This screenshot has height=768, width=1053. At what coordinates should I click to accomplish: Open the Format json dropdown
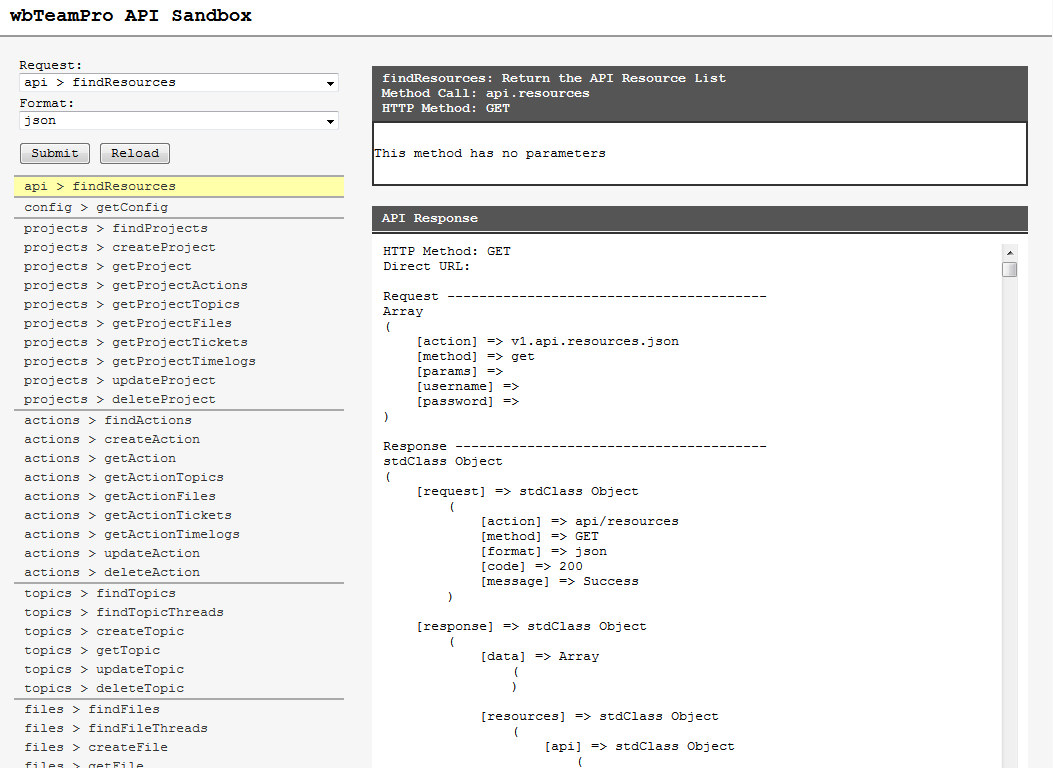(178, 121)
